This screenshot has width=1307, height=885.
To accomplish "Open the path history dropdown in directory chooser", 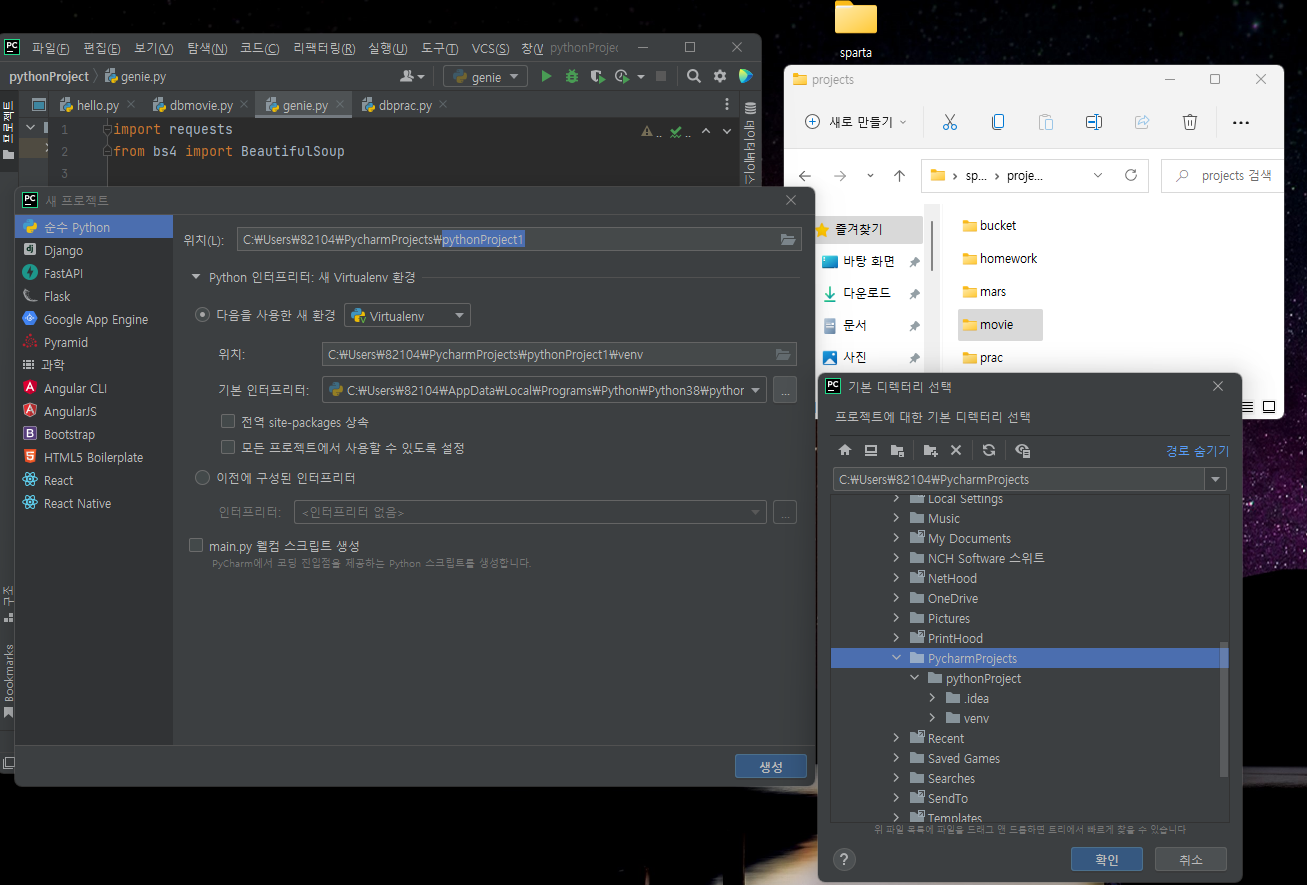I will coord(1216,479).
